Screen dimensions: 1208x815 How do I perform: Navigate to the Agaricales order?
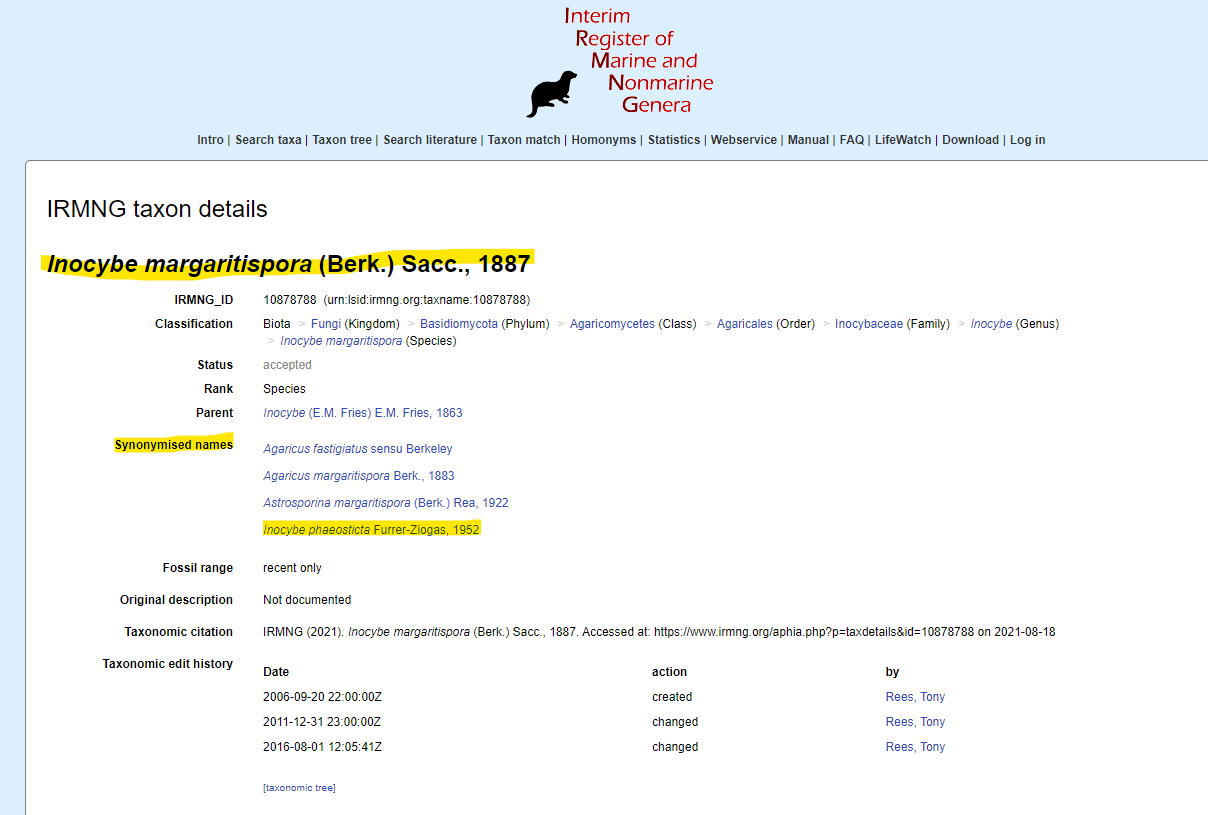(745, 324)
